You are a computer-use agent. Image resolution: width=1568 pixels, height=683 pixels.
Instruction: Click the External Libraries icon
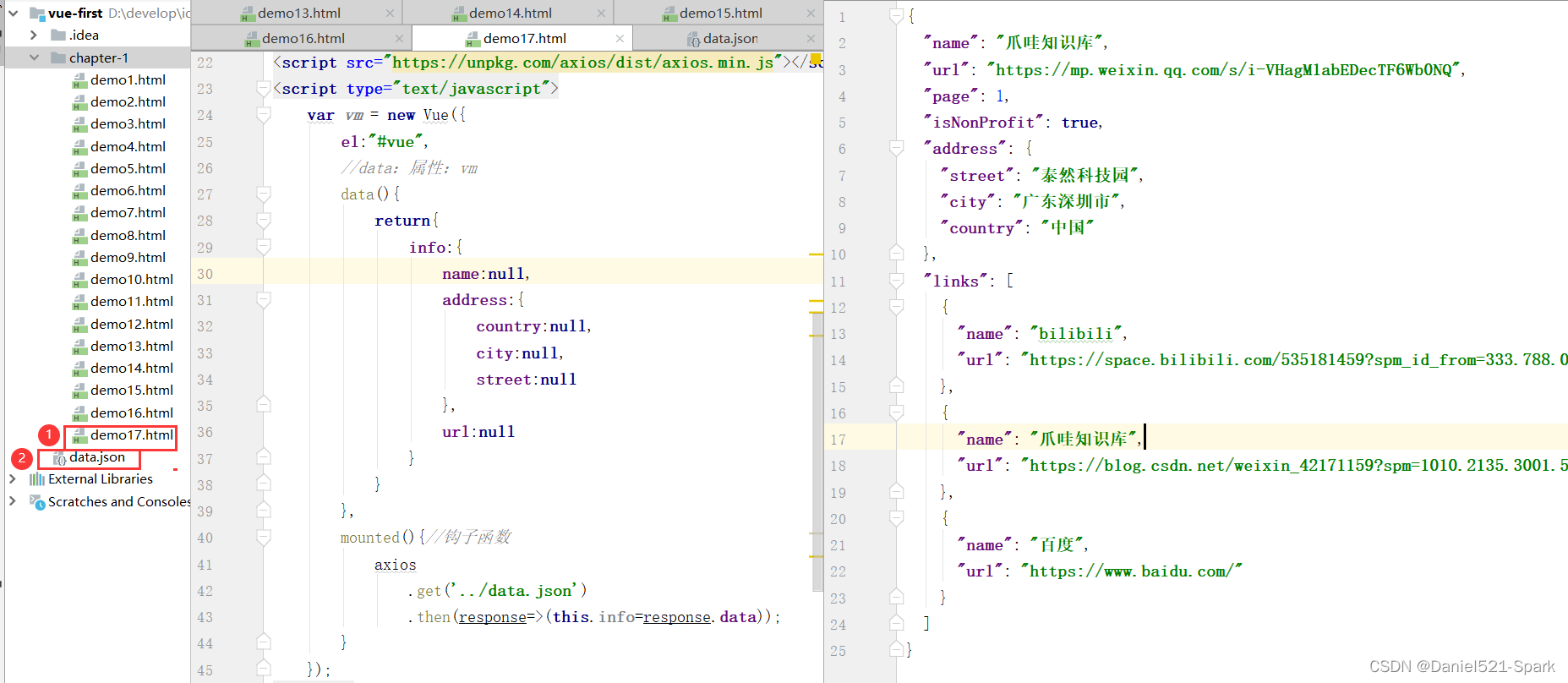pyautogui.click(x=37, y=479)
